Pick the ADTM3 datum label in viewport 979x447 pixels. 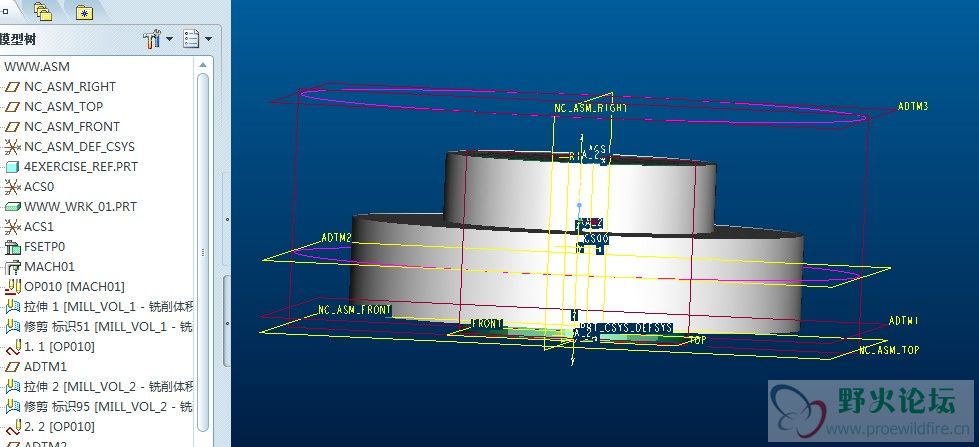pyautogui.click(x=913, y=106)
